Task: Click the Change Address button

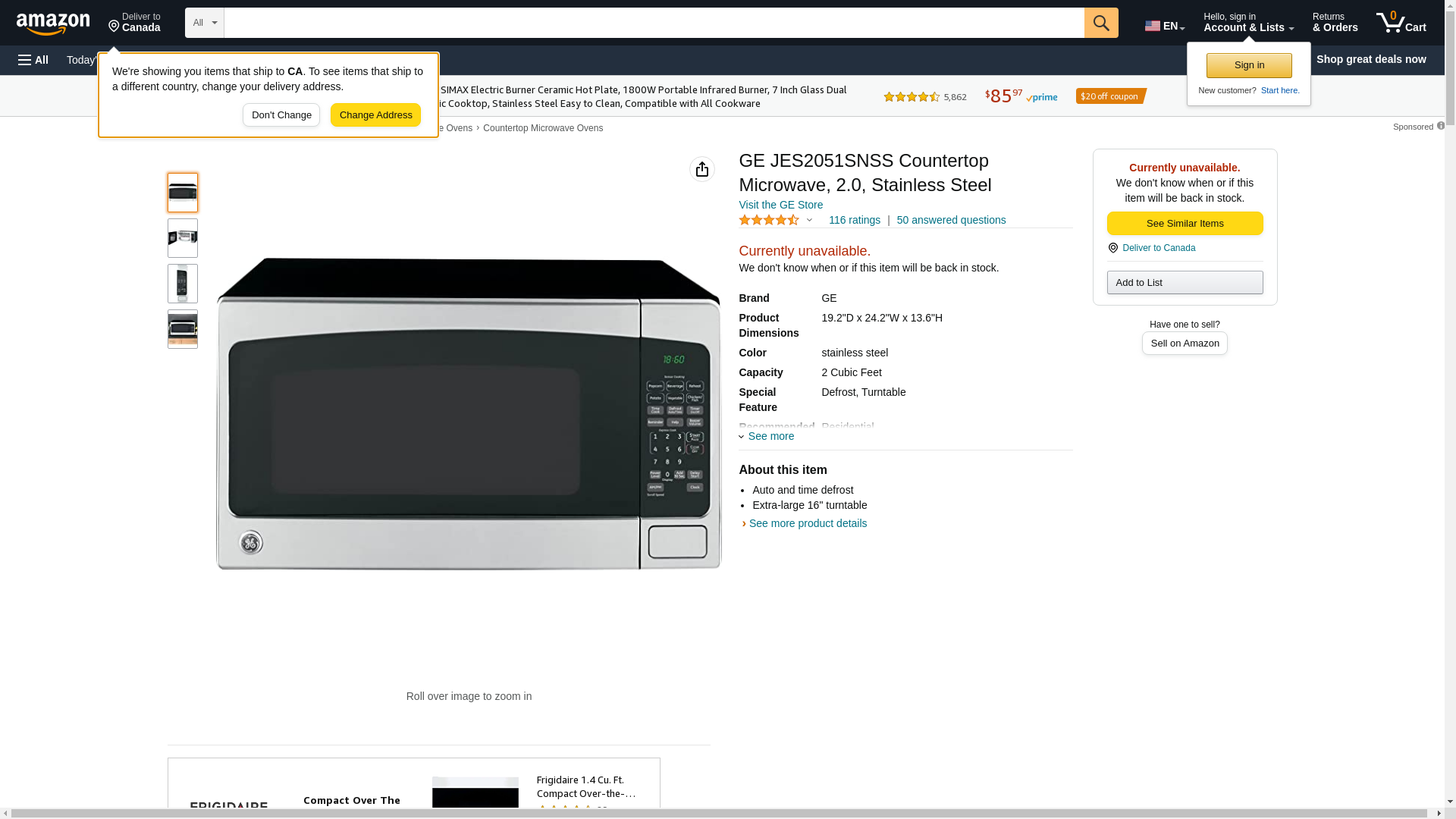Action: pos(375,115)
